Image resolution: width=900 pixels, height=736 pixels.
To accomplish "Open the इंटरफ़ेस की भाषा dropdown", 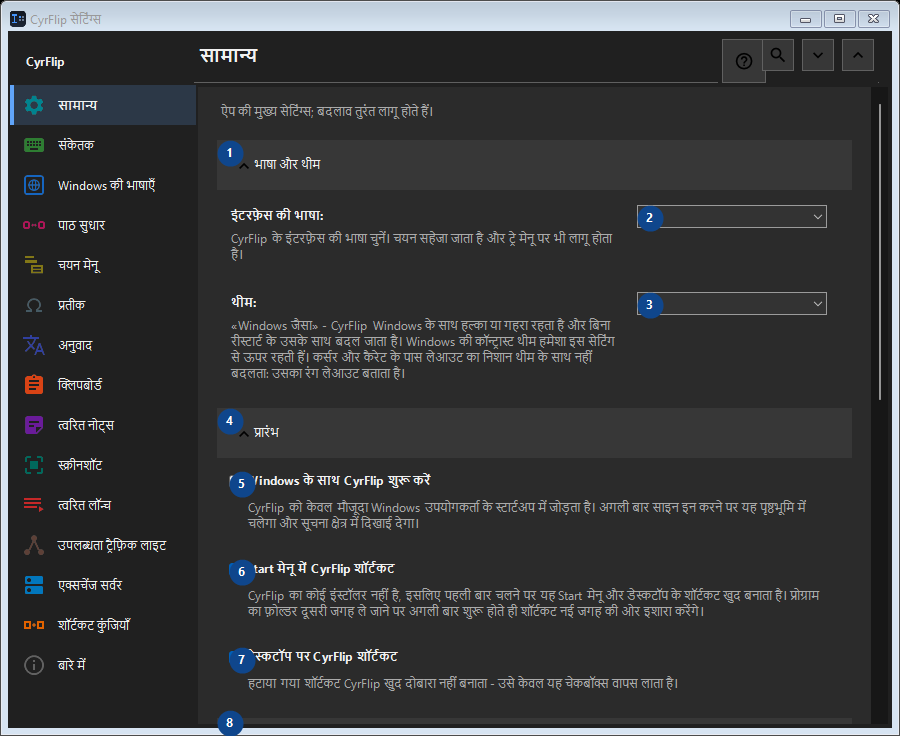I will point(732,217).
